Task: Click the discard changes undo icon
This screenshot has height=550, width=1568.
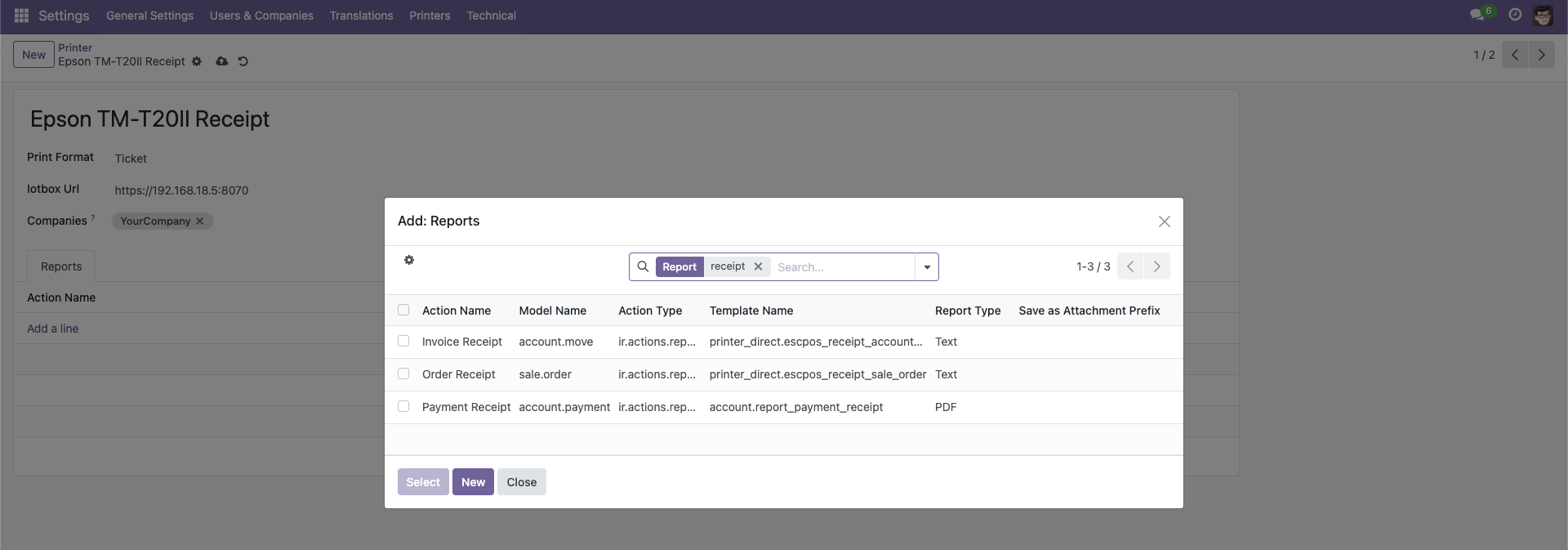Action: pos(243,61)
